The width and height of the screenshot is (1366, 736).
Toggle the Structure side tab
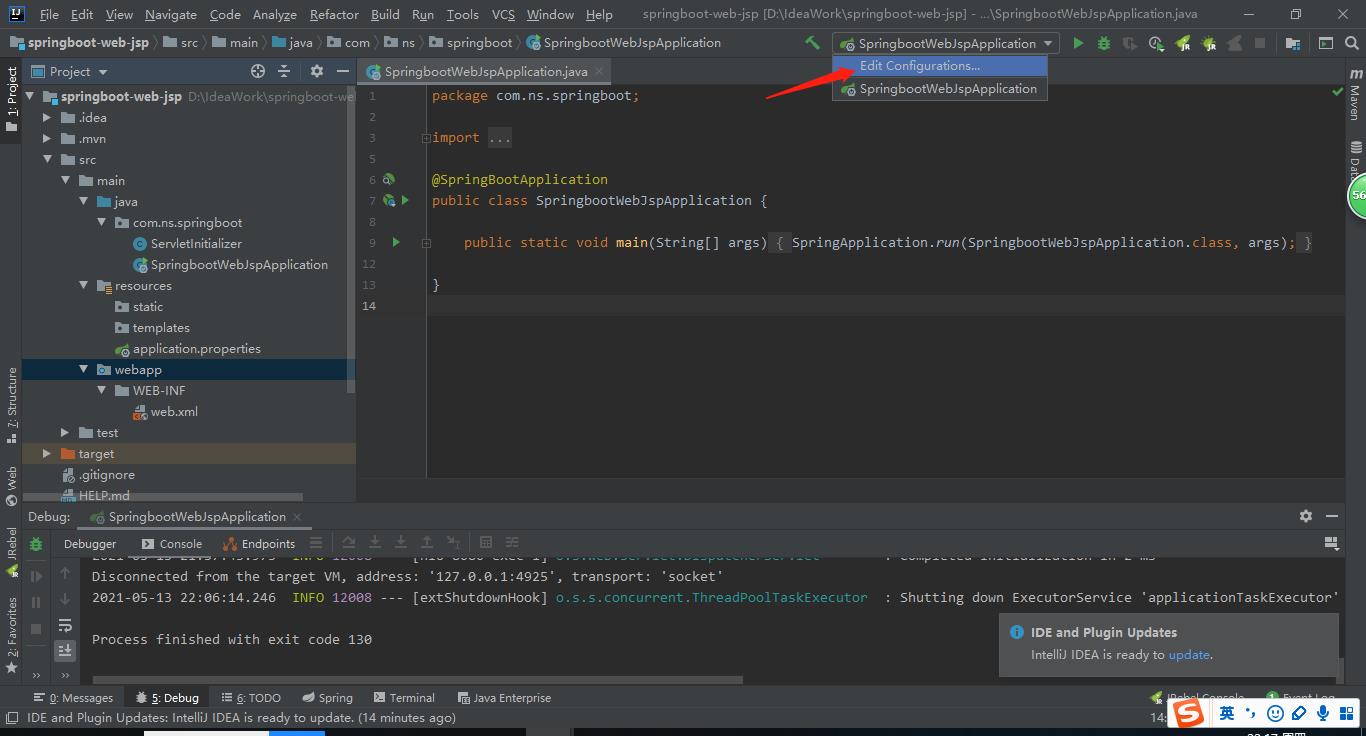tap(11, 405)
